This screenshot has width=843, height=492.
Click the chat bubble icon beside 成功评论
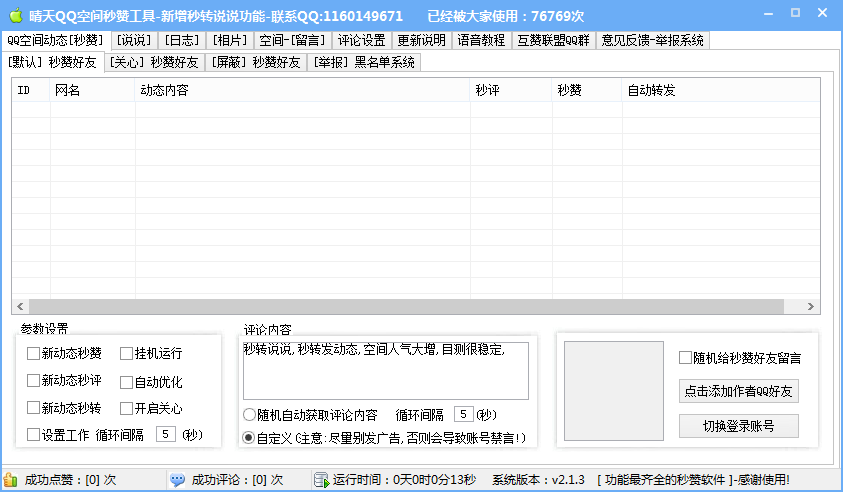point(177,480)
